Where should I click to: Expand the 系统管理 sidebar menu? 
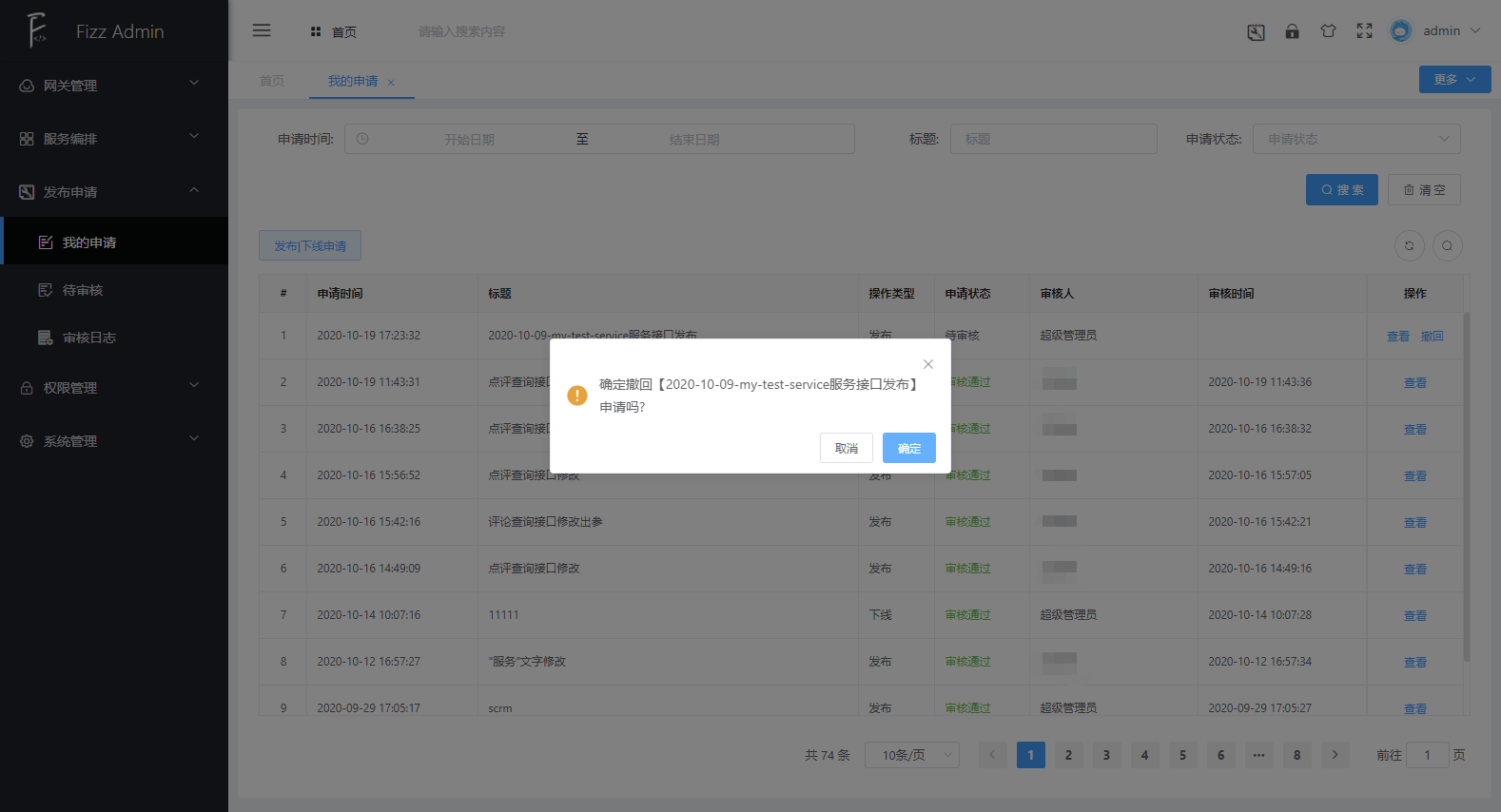(114, 441)
